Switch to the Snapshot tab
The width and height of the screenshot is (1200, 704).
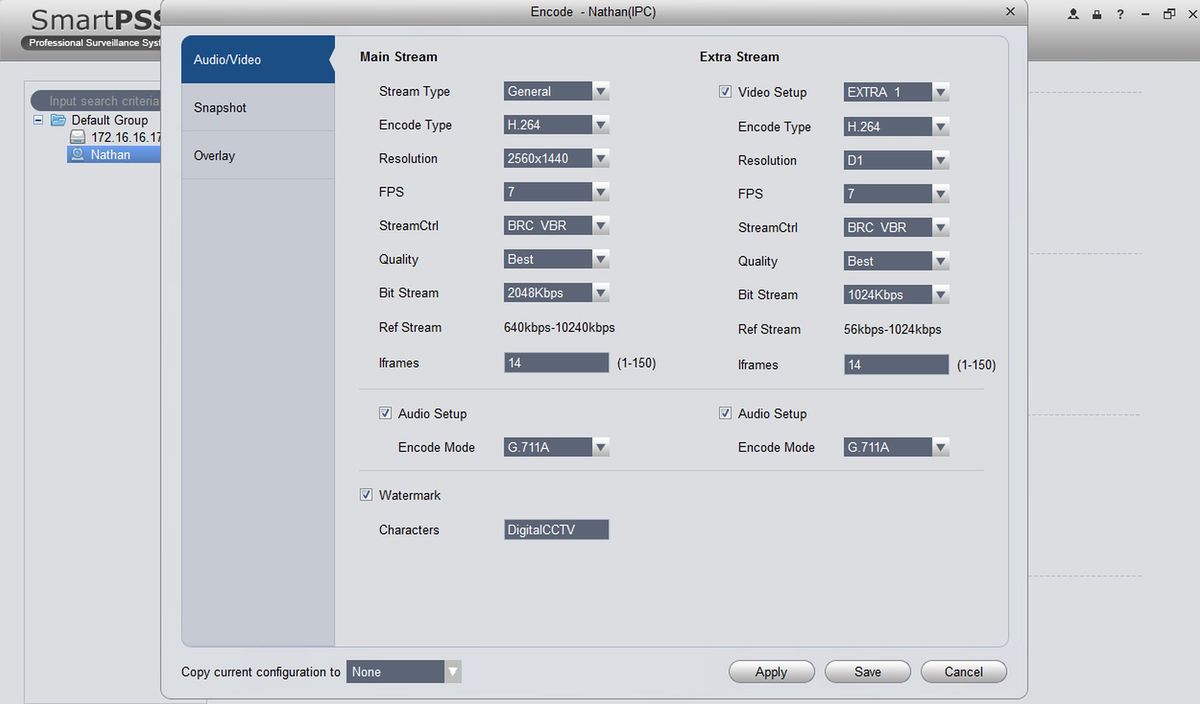pos(258,108)
